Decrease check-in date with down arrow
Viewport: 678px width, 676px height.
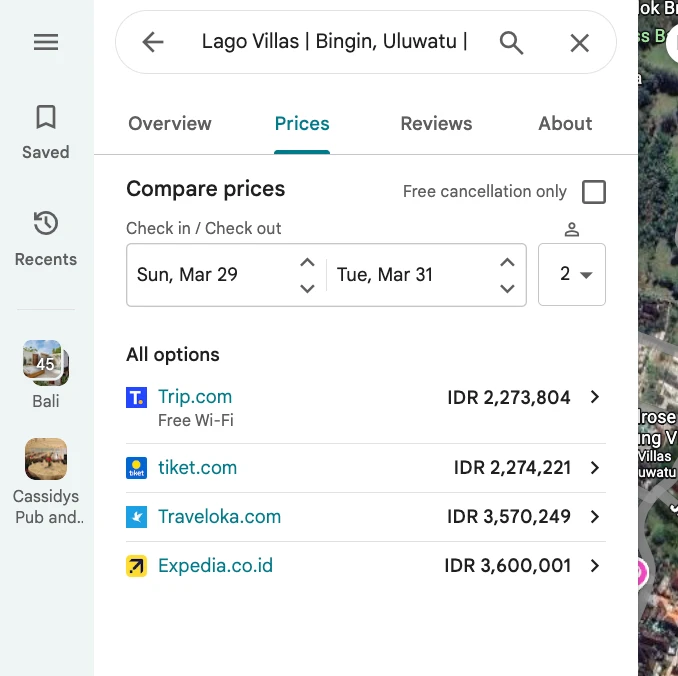coord(307,288)
